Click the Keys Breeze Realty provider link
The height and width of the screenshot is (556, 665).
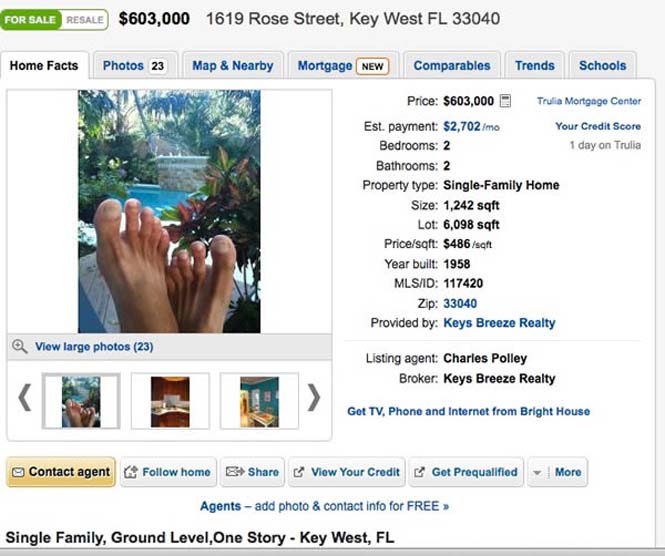click(499, 323)
